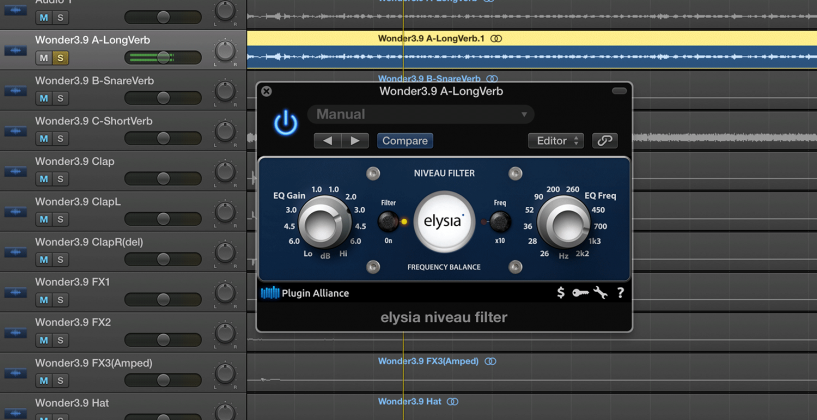This screenshot has width=817, height=420.
Task: Click the FX3(Amped) region loop icon
Action: click(490, 361)
